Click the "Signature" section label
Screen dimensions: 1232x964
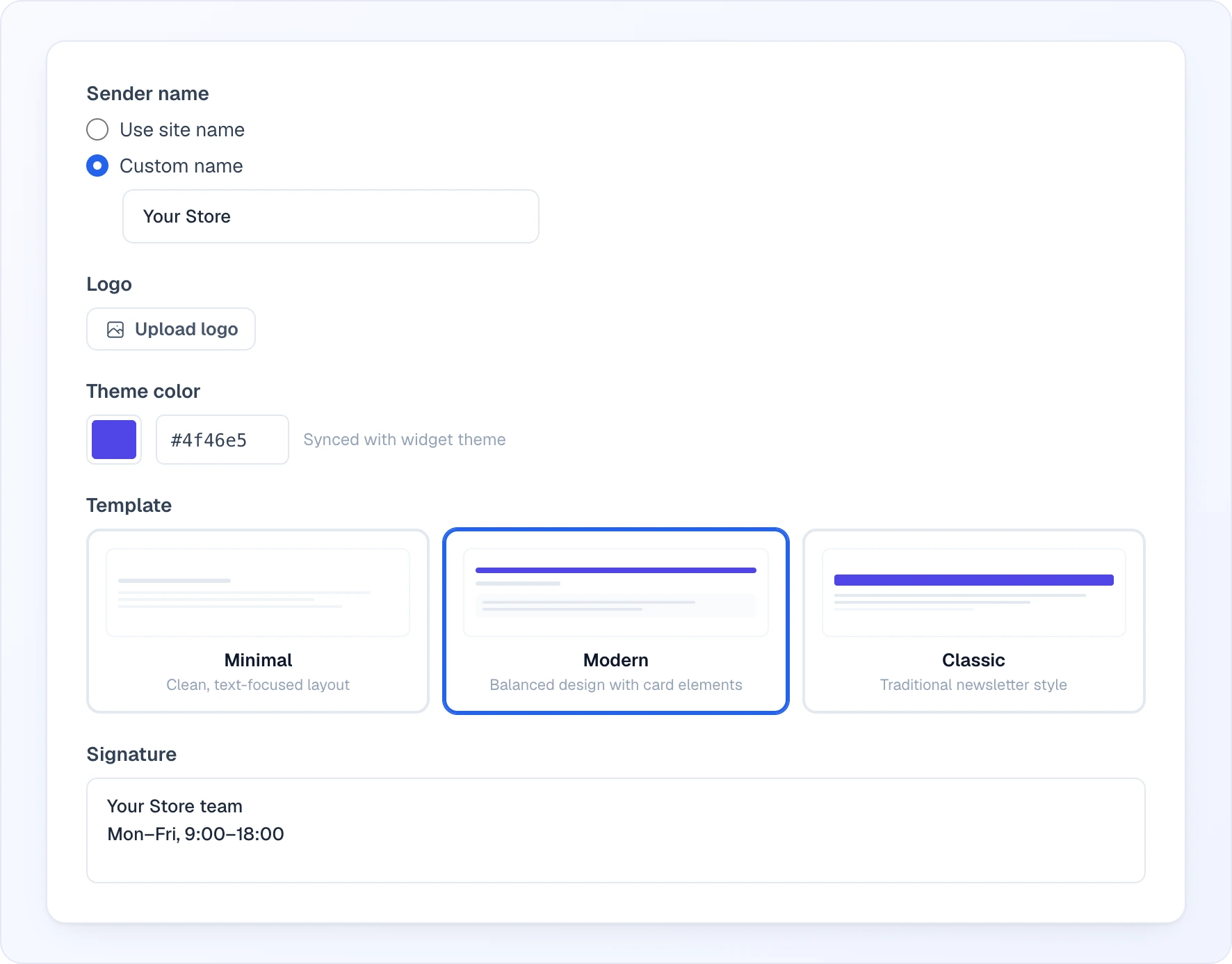point(131,755)
